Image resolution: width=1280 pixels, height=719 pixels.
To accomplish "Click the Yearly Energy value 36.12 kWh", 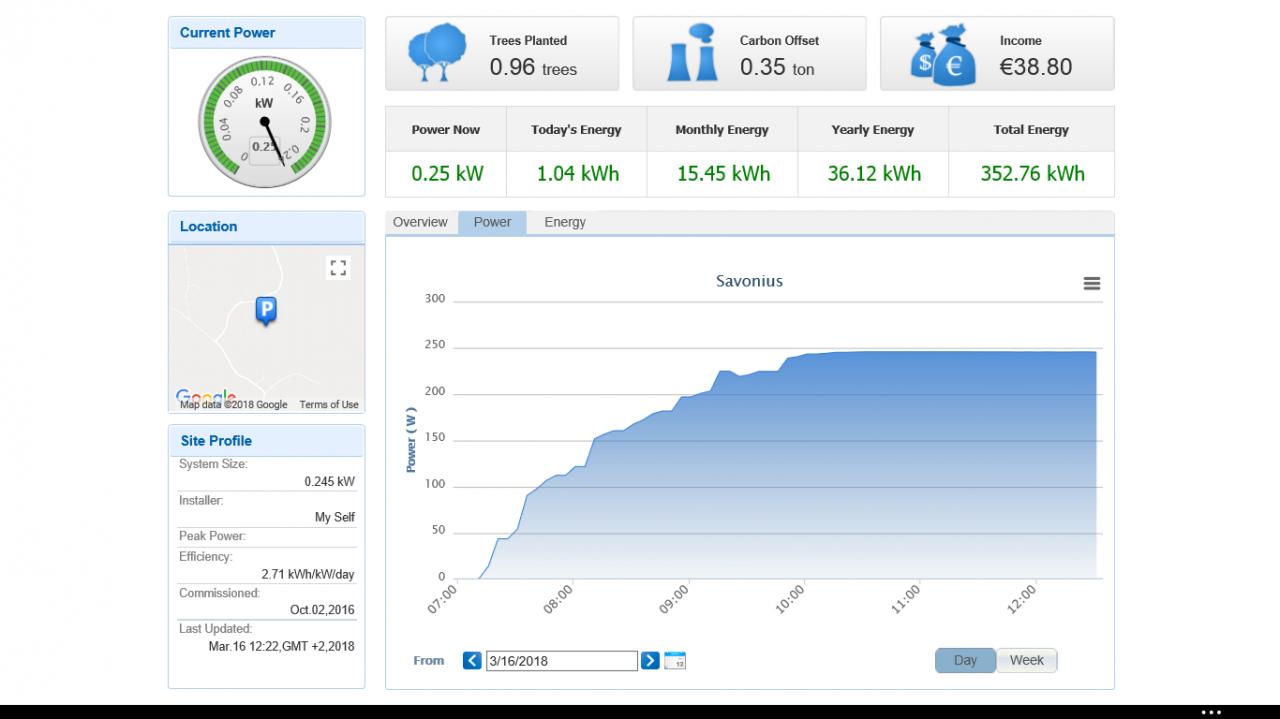I will (874, 173).
